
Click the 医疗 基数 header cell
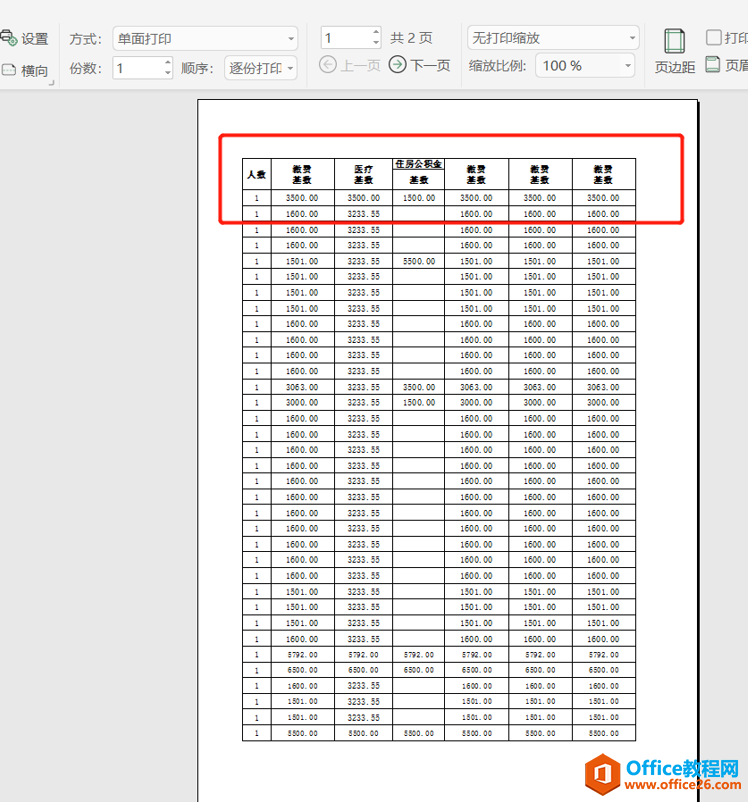point(363,174)
